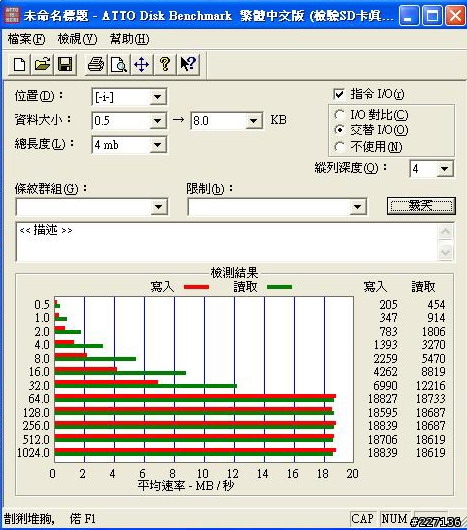The image size is (467, 530).
Task: Click the Print Preview magnifier icon
Action: point(119,64)
